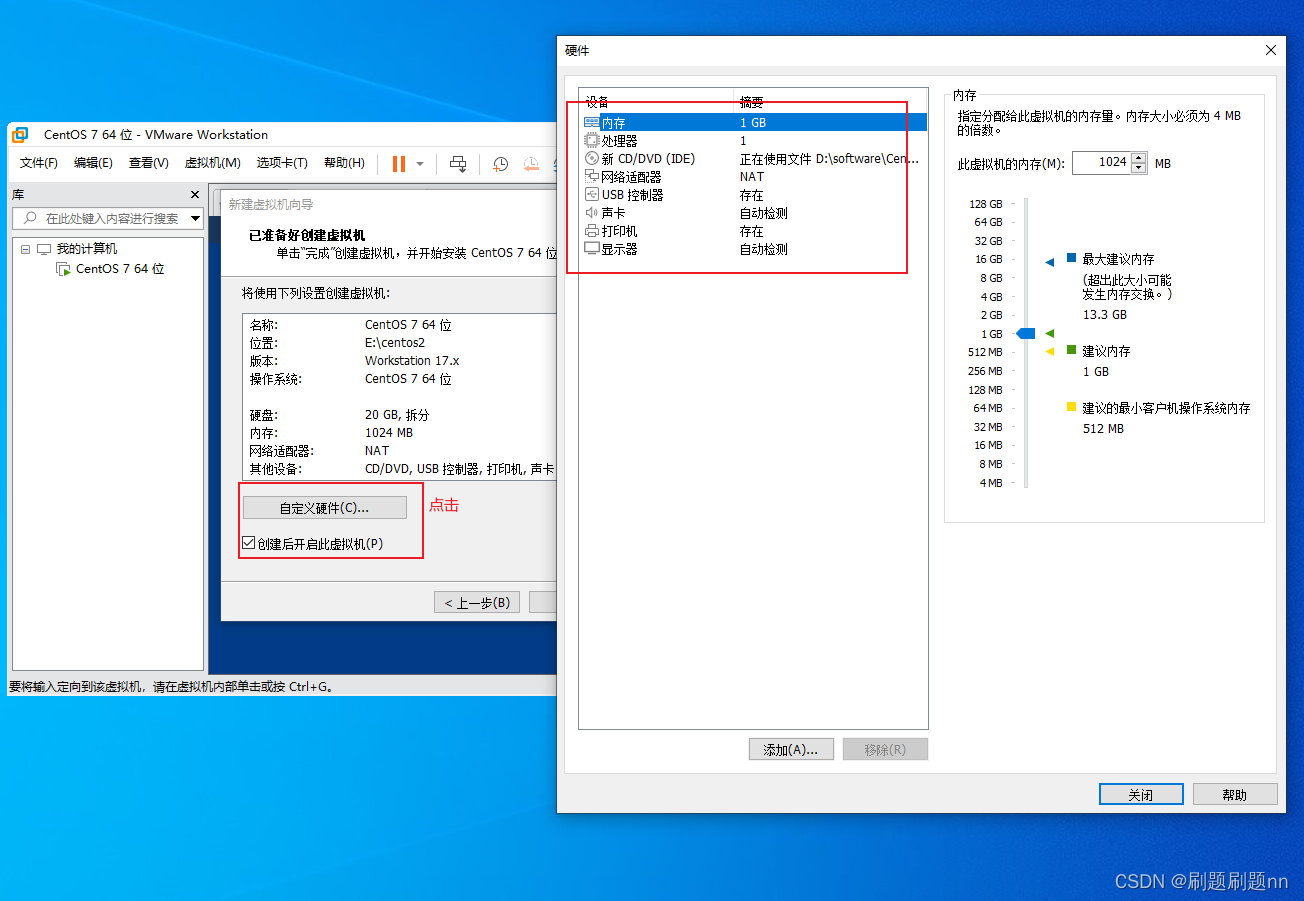Click the 自定义硬件(C)... button
1304x901 pixels.
pos(325,508)
